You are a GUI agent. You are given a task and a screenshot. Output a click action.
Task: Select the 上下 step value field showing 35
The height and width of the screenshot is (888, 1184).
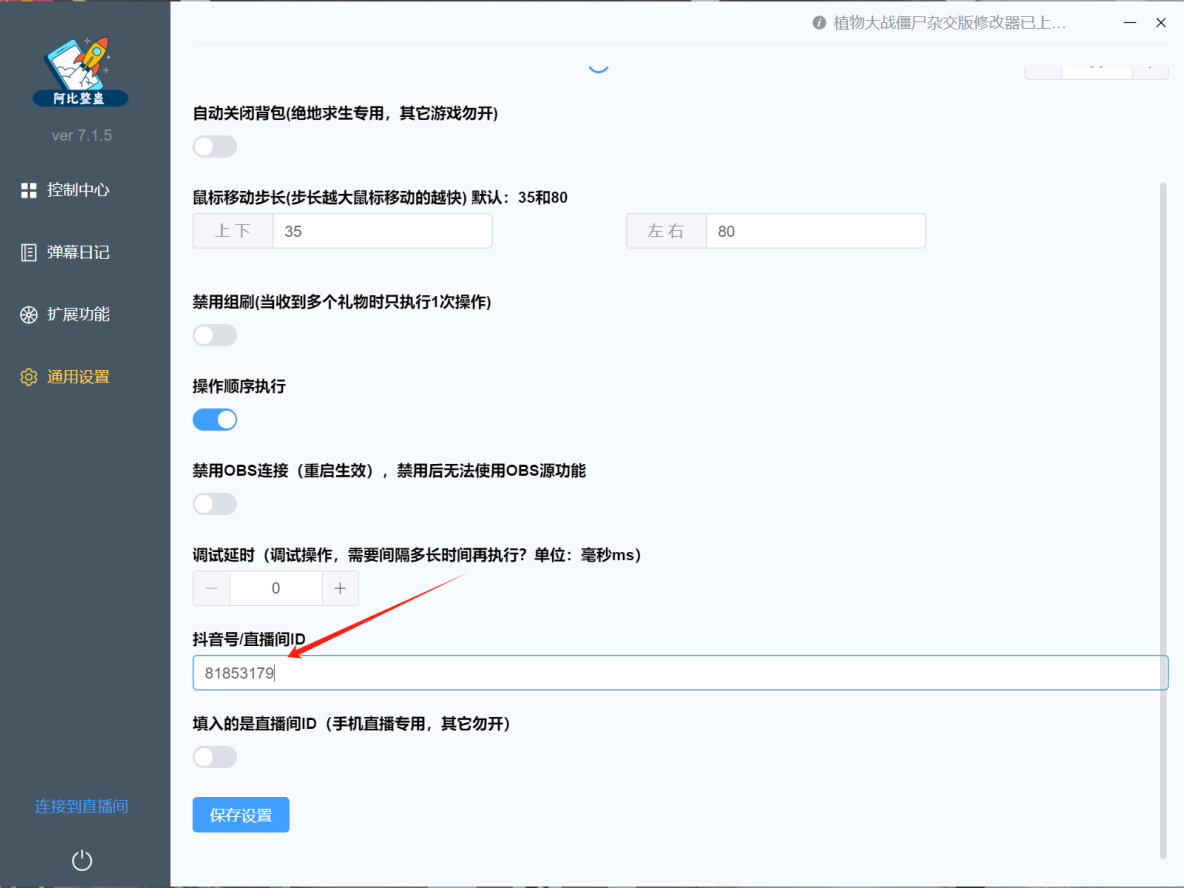pyautogui.click(x=382, y=231)
